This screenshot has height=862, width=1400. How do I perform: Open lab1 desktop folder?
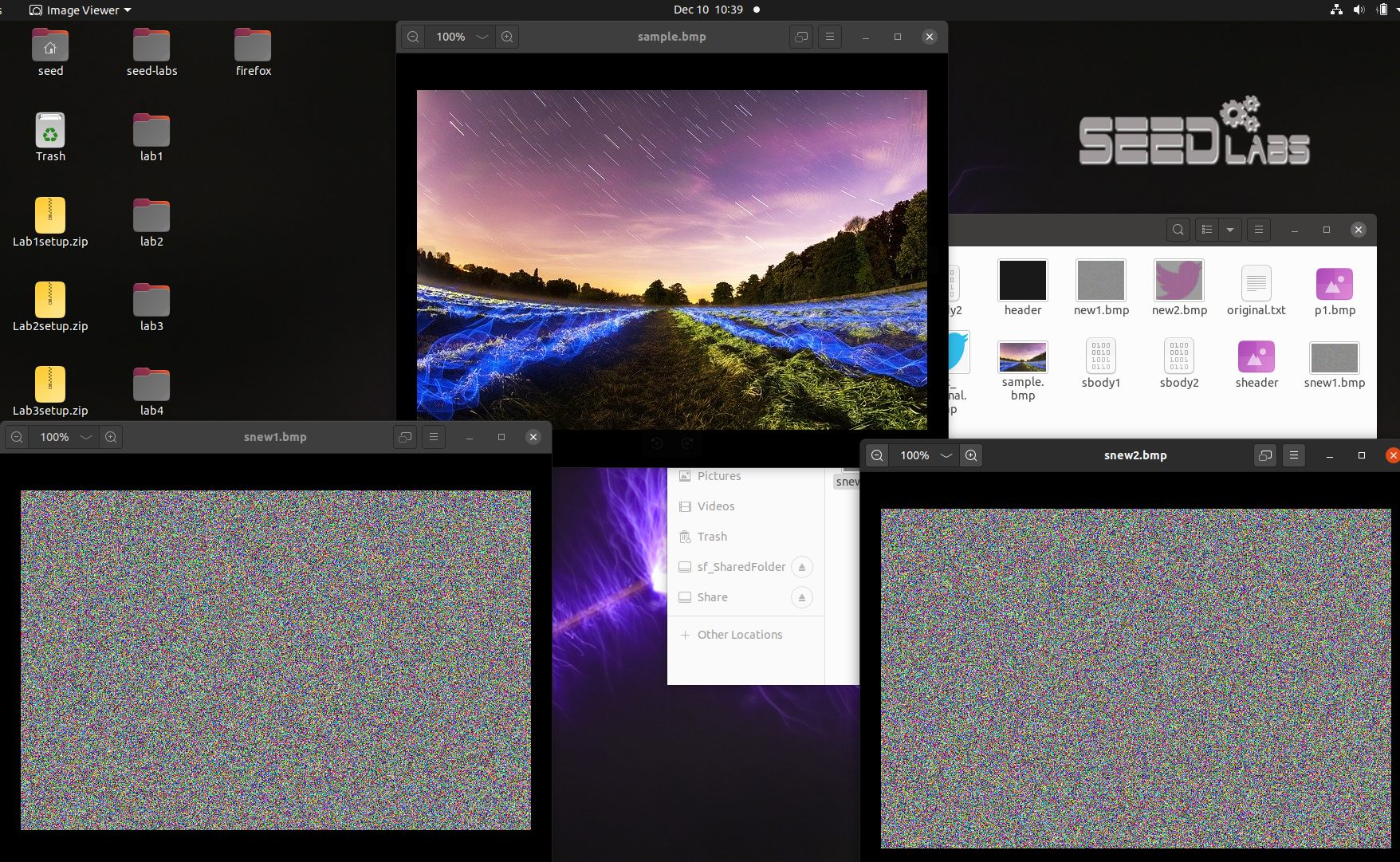click(x=151, y=137)
